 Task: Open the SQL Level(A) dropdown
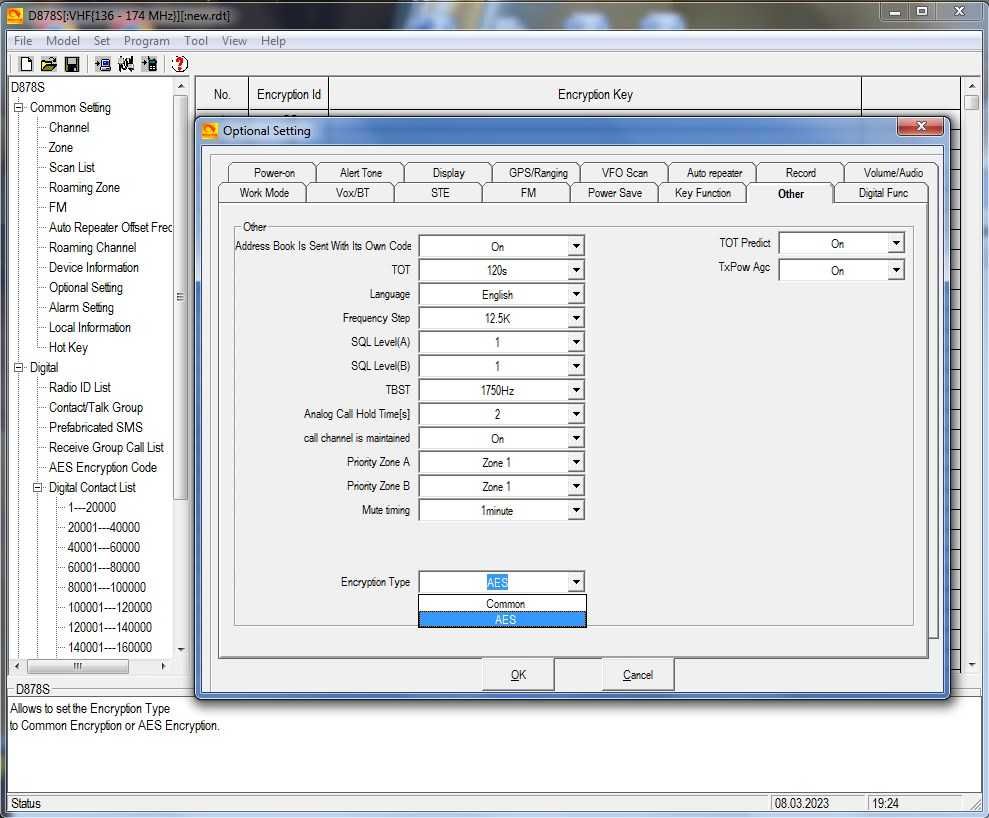pos(575,342)
